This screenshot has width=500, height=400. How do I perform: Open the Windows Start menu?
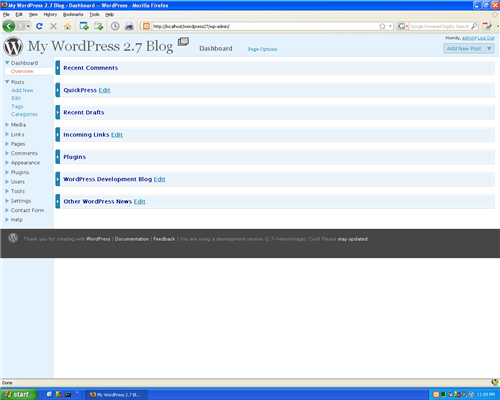click(x=19, y=394)
